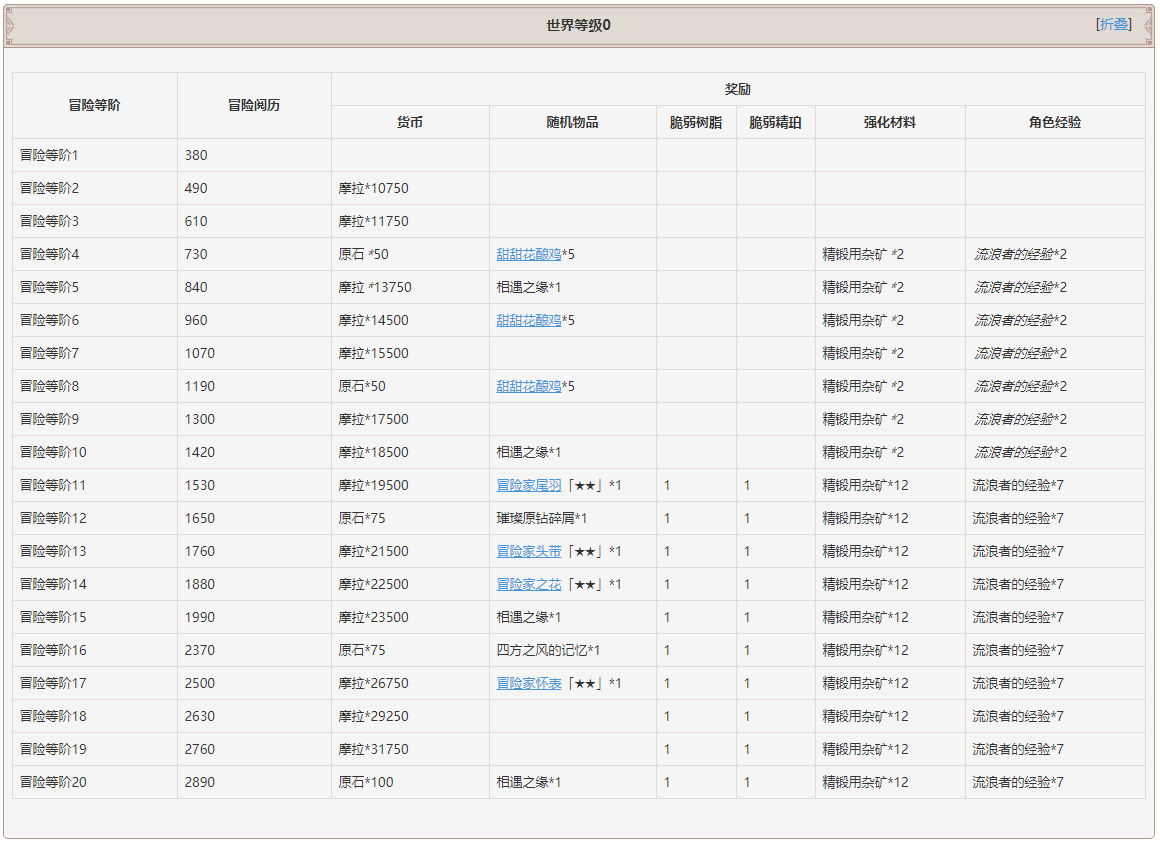Select 精锻用杂矿*12 in 冒险等阶18 row

(866, 716)
